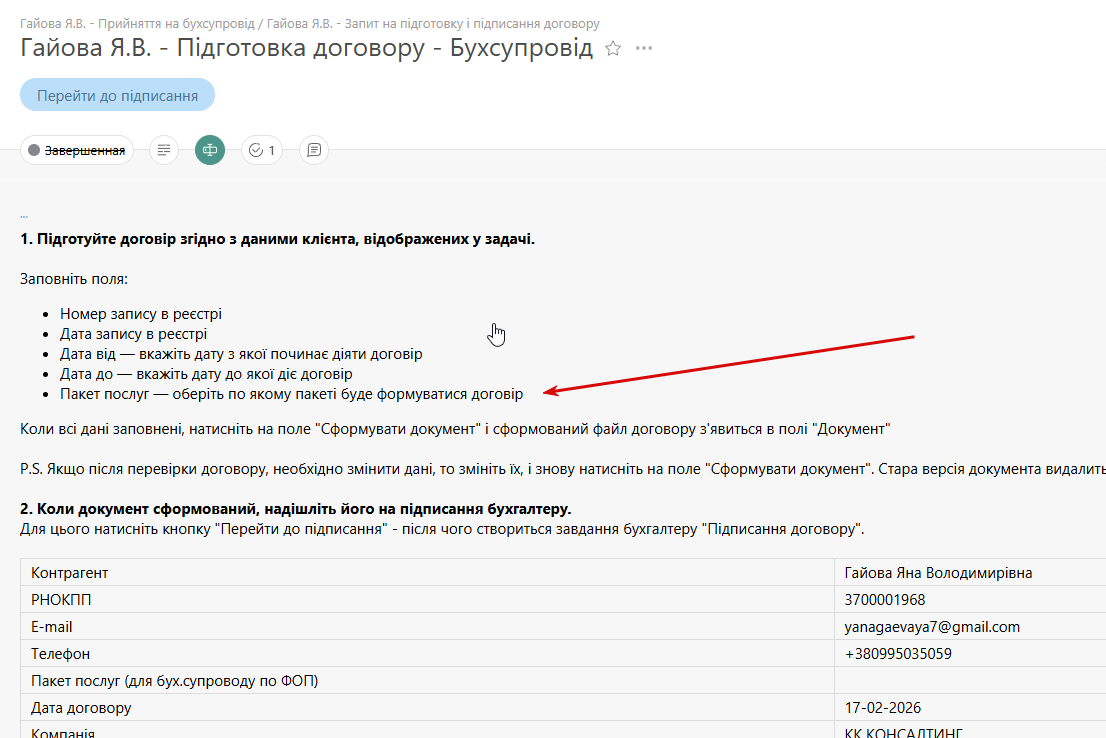This screenshot has width=1106, height=738.
Task: Select value Гайова Яна Володимирівна
Action: tap(938, 573)
